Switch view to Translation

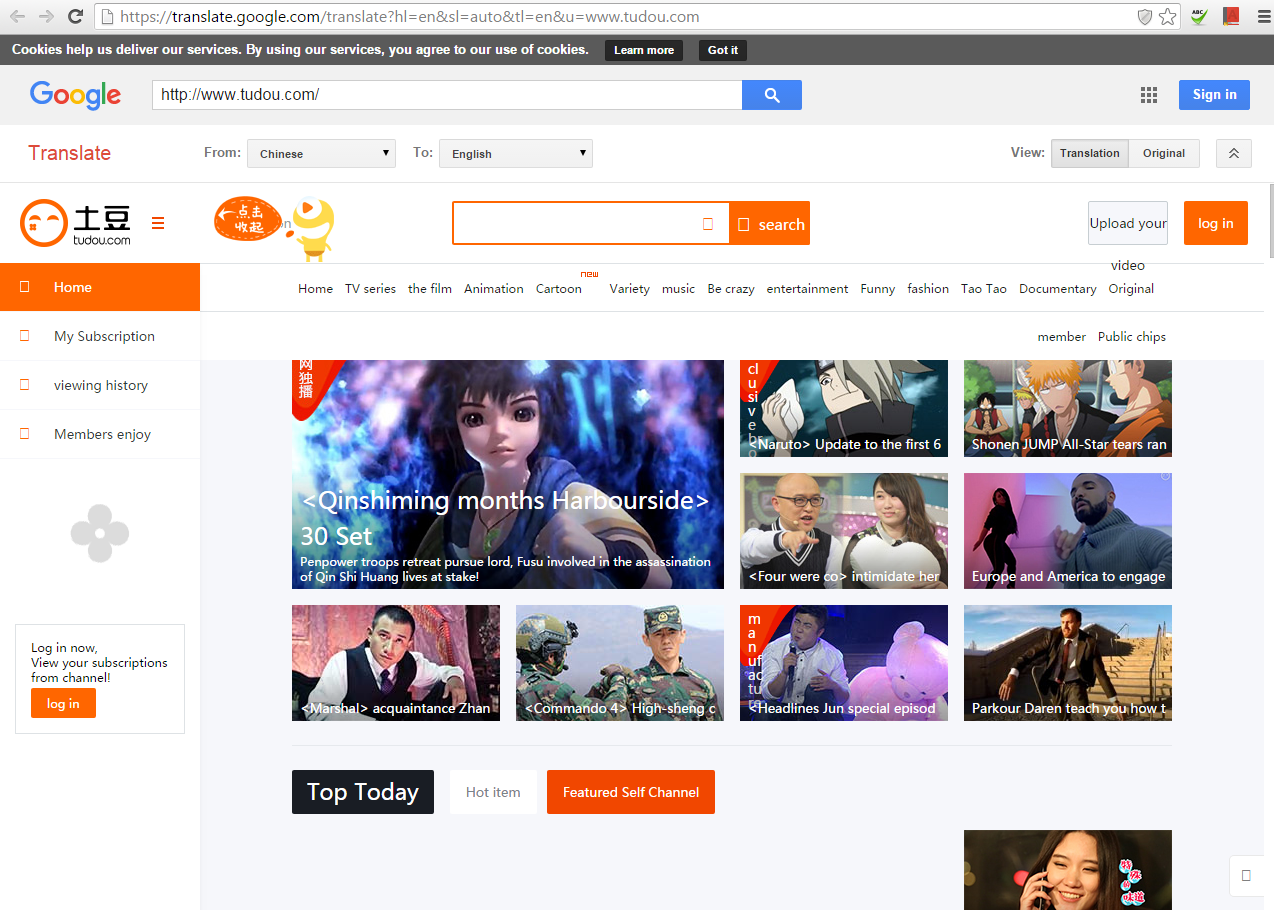pos(1089,153)
